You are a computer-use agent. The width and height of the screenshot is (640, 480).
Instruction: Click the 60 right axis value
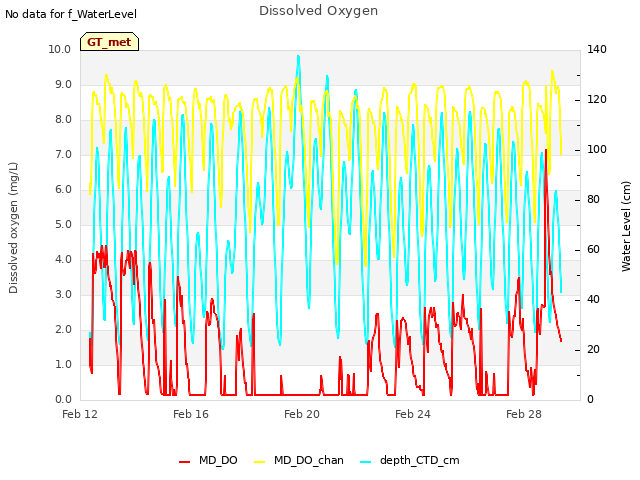[593, 249]
